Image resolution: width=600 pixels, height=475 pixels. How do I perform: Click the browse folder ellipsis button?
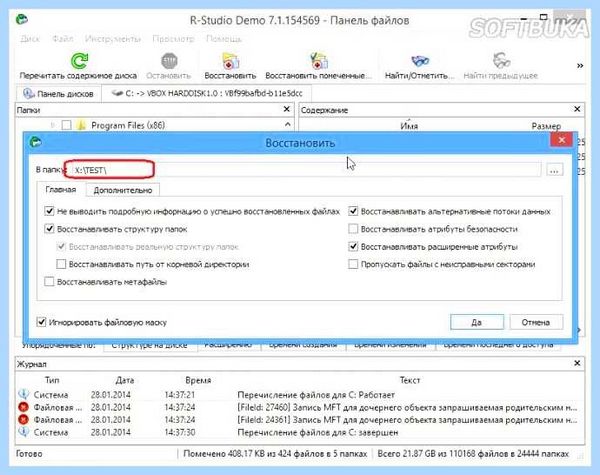click(554, 170)
